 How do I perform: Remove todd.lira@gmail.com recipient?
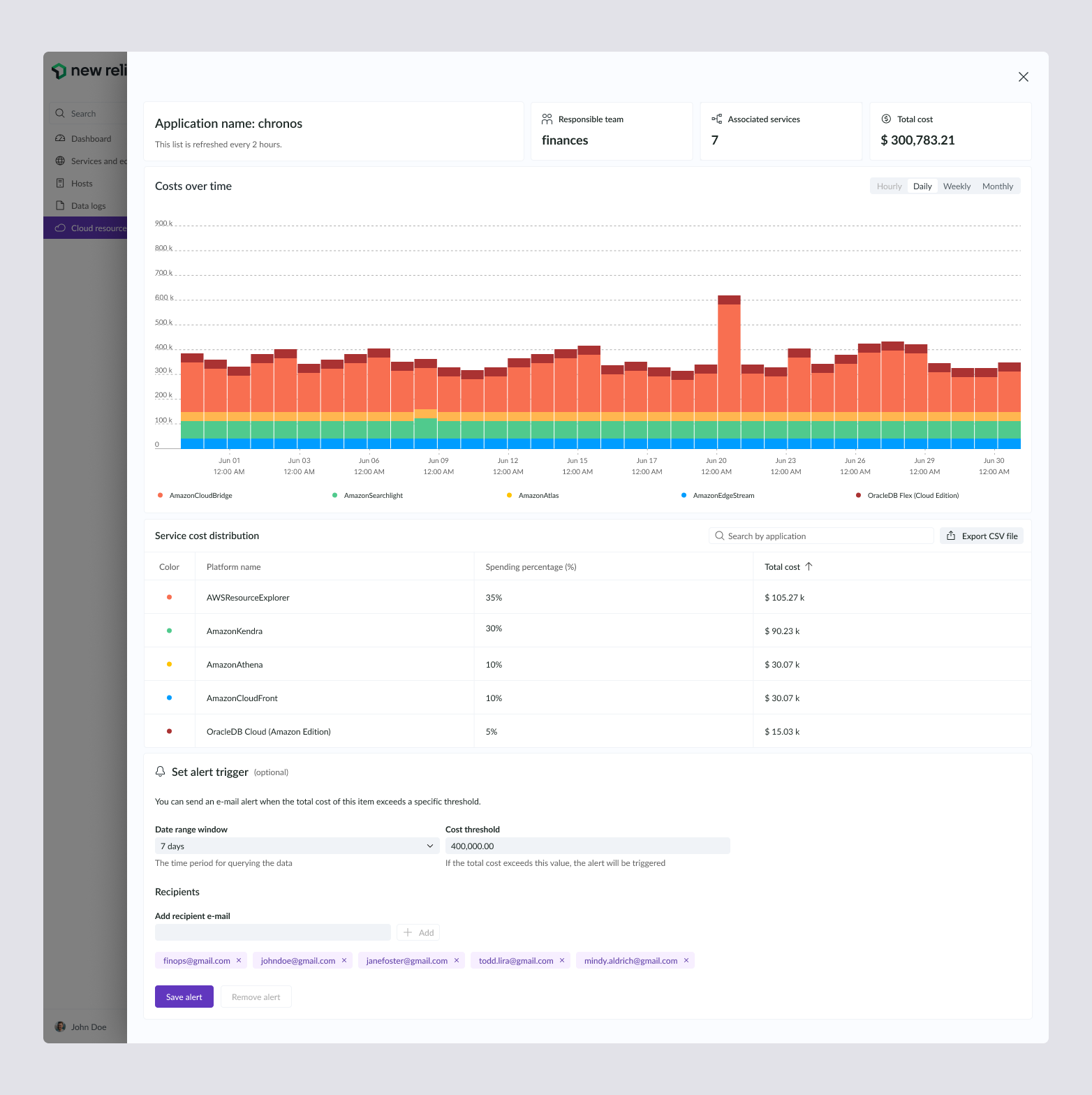pyautogui.click(x=562, y=960)
